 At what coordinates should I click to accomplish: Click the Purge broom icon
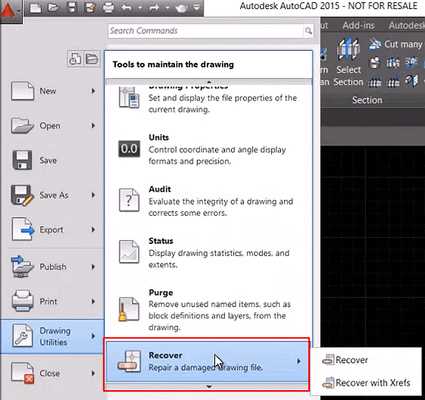[x=129, y=309]
